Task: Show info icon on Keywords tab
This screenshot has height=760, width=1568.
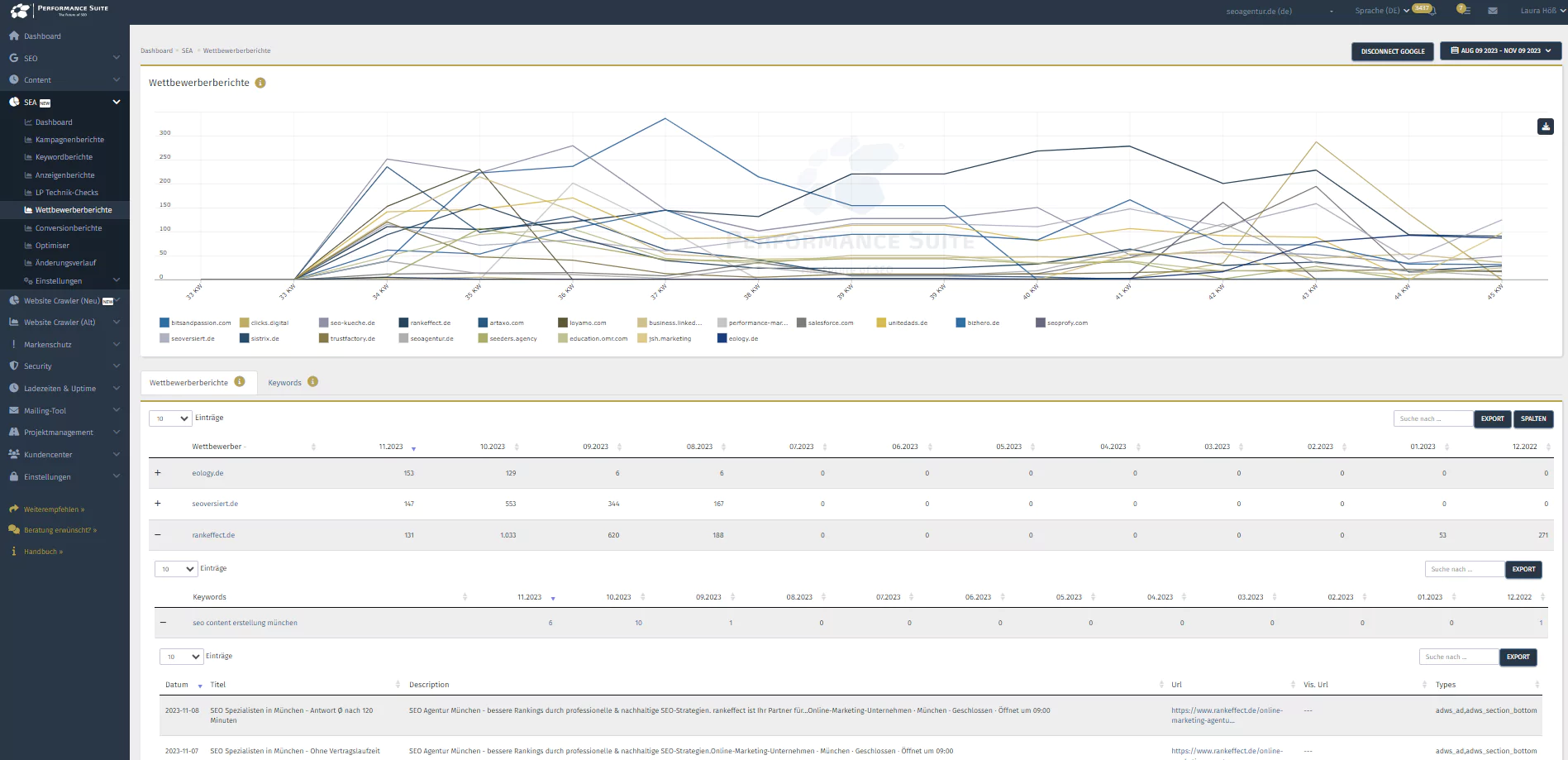Action: [x=312, y=382]
